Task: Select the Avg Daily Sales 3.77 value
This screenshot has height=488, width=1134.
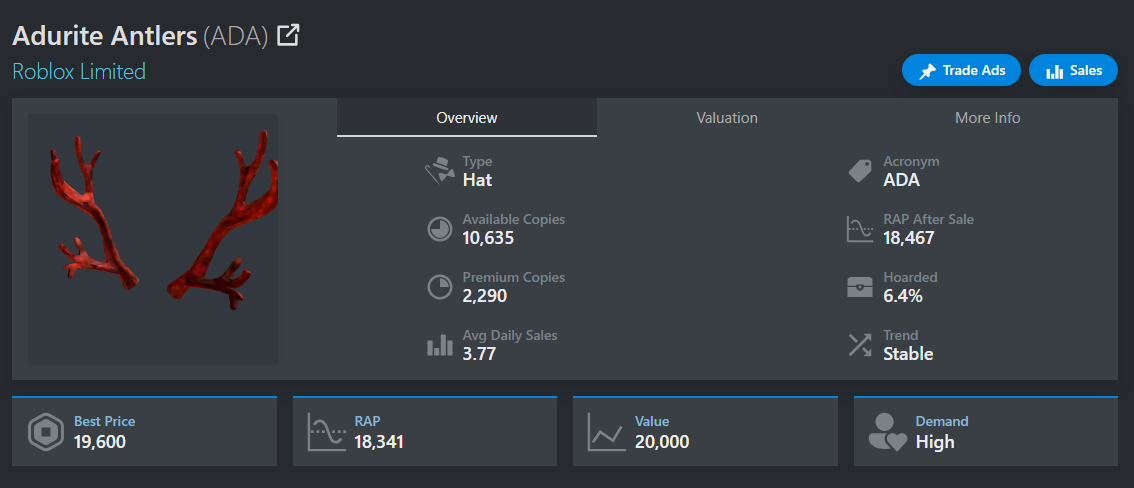Action: coord(479,354)
